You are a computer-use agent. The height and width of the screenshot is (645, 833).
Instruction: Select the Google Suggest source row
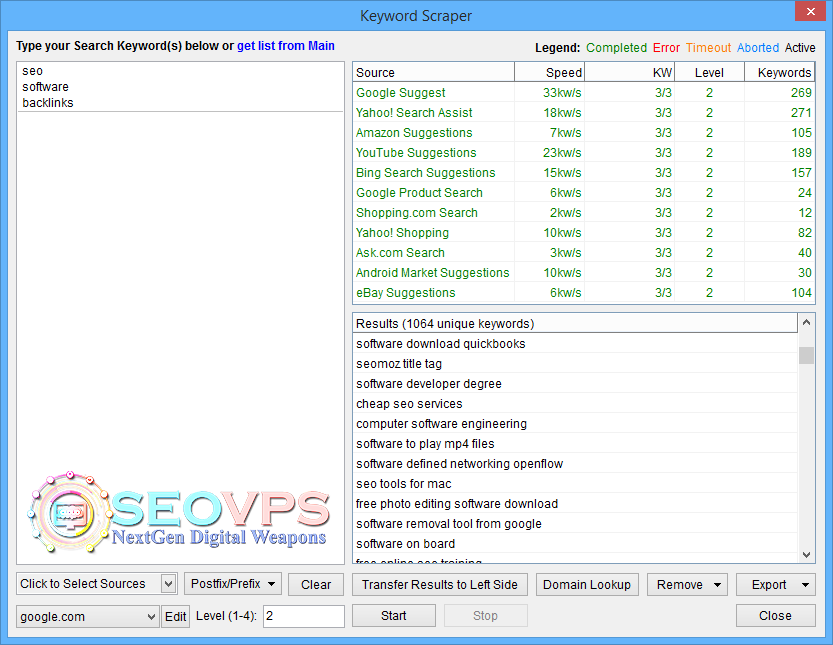[x=583, y=92]
